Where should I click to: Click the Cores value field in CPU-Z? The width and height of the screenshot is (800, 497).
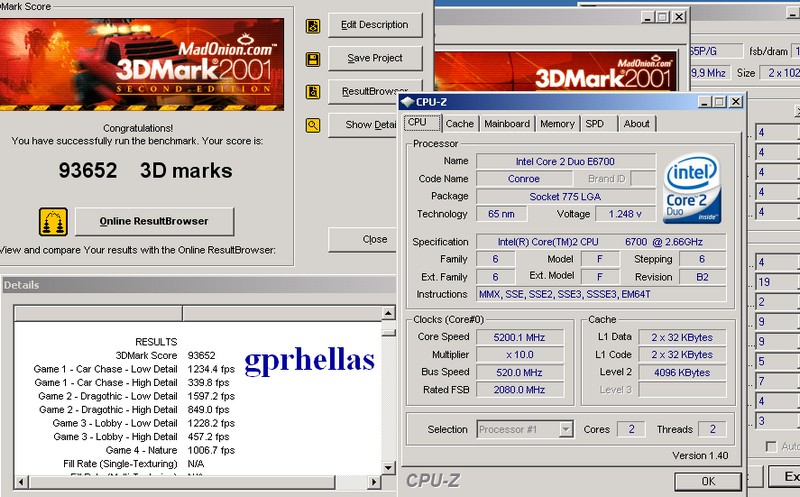coord(631,430)
